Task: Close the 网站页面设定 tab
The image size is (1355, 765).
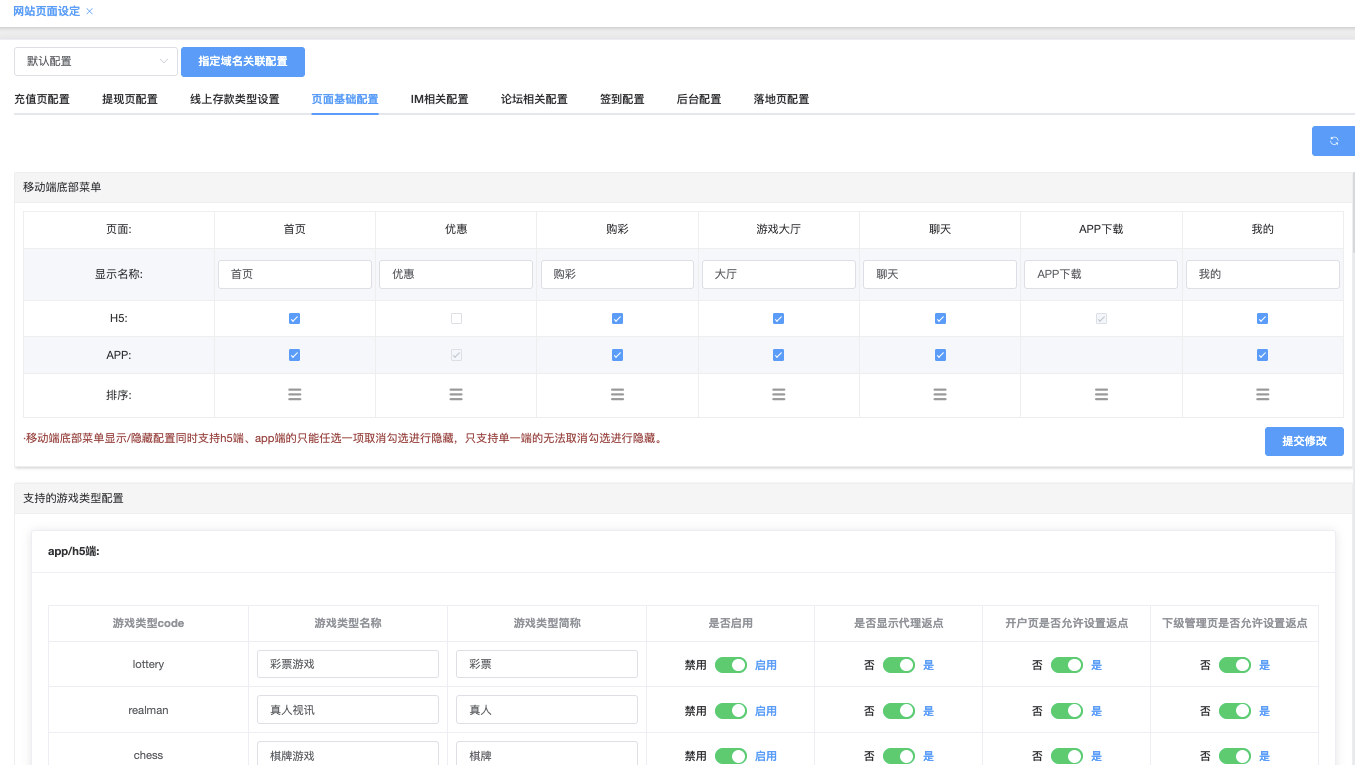Action: (x=90, y=11)
